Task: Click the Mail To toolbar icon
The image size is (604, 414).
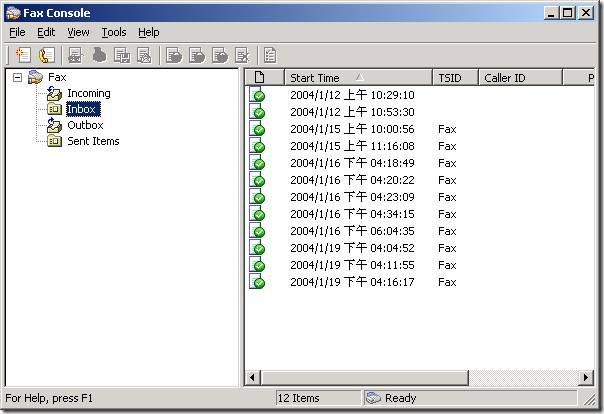Action: (144, 55)
